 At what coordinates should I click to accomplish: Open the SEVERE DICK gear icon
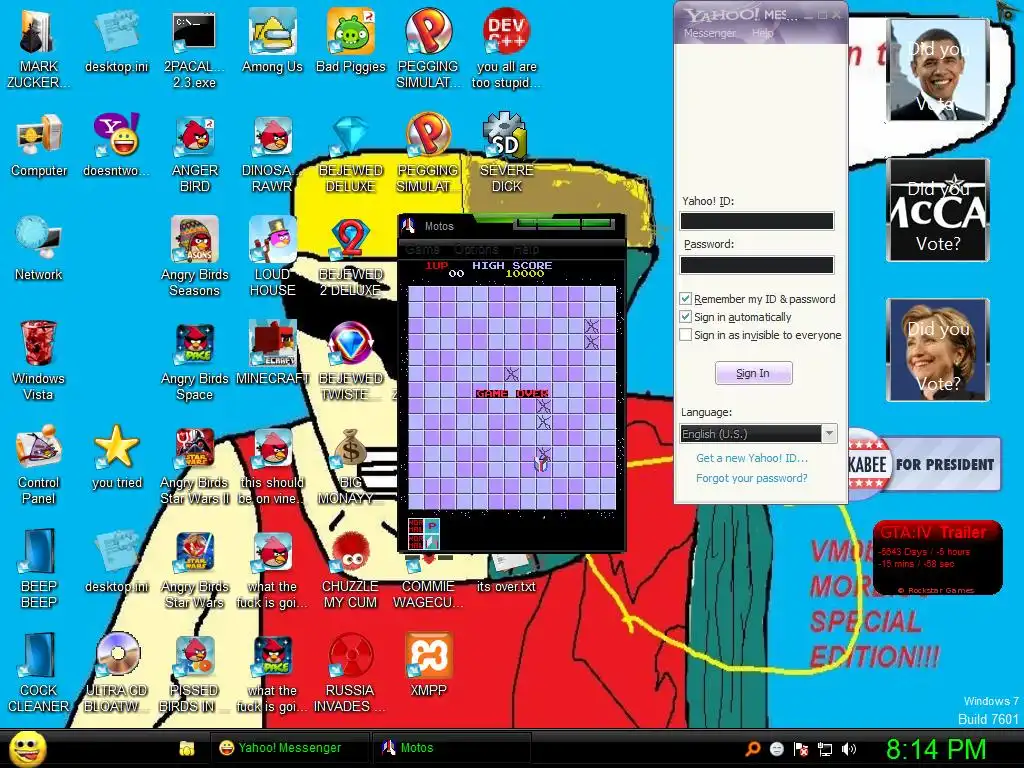pos(507,153)
